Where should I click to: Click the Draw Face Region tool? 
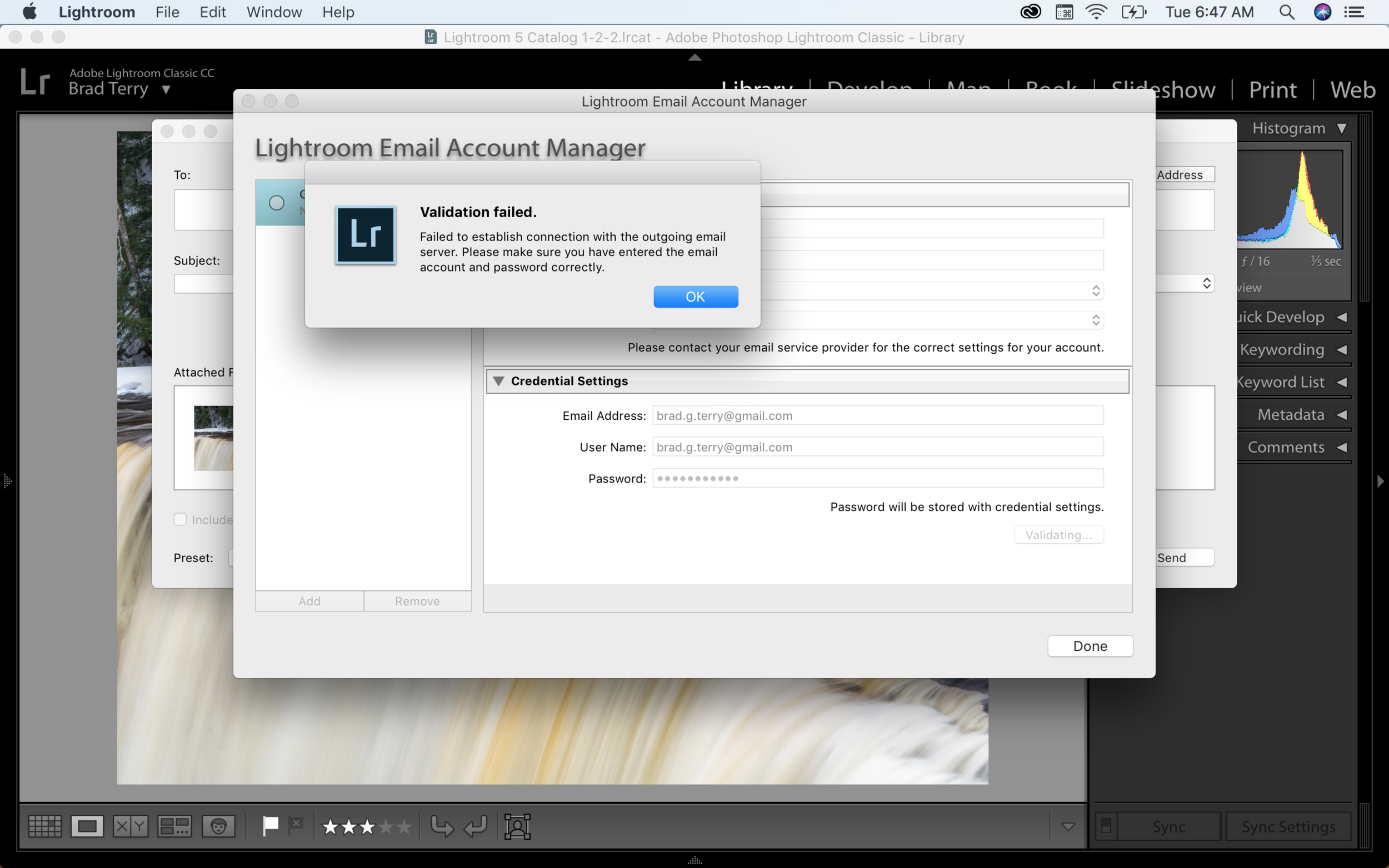(517, 827)
